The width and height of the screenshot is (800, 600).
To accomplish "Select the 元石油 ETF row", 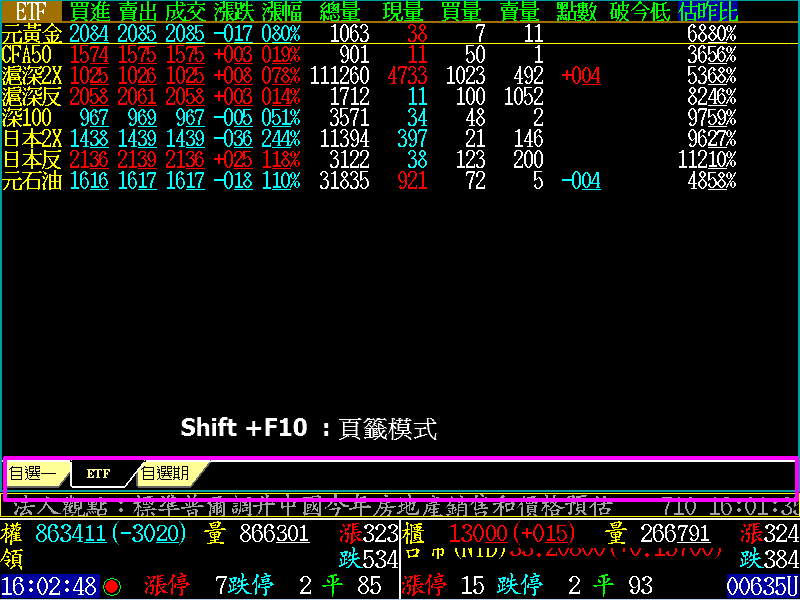I will (31, 180).
